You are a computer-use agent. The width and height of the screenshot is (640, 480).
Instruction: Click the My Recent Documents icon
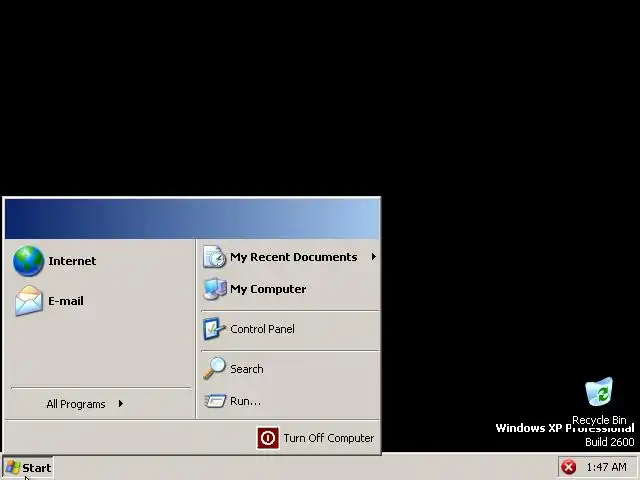click(214, 257)
